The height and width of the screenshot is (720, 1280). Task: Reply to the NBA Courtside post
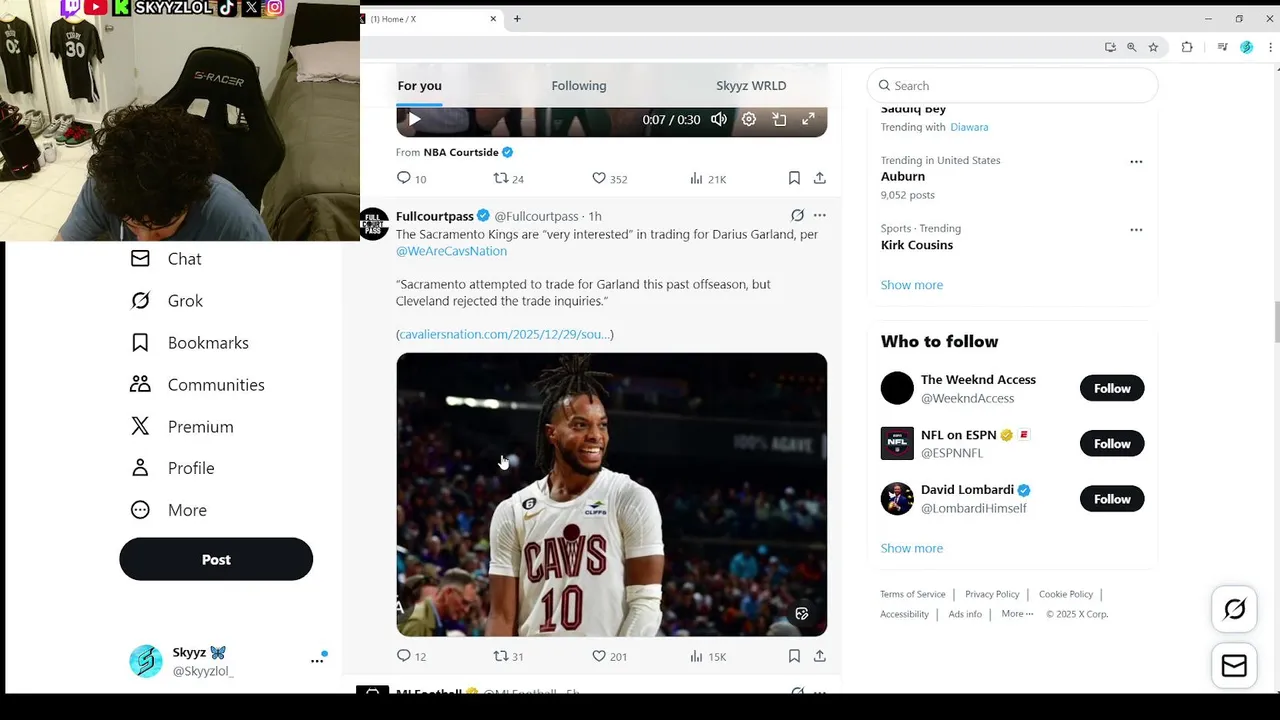tap(411, 178)
